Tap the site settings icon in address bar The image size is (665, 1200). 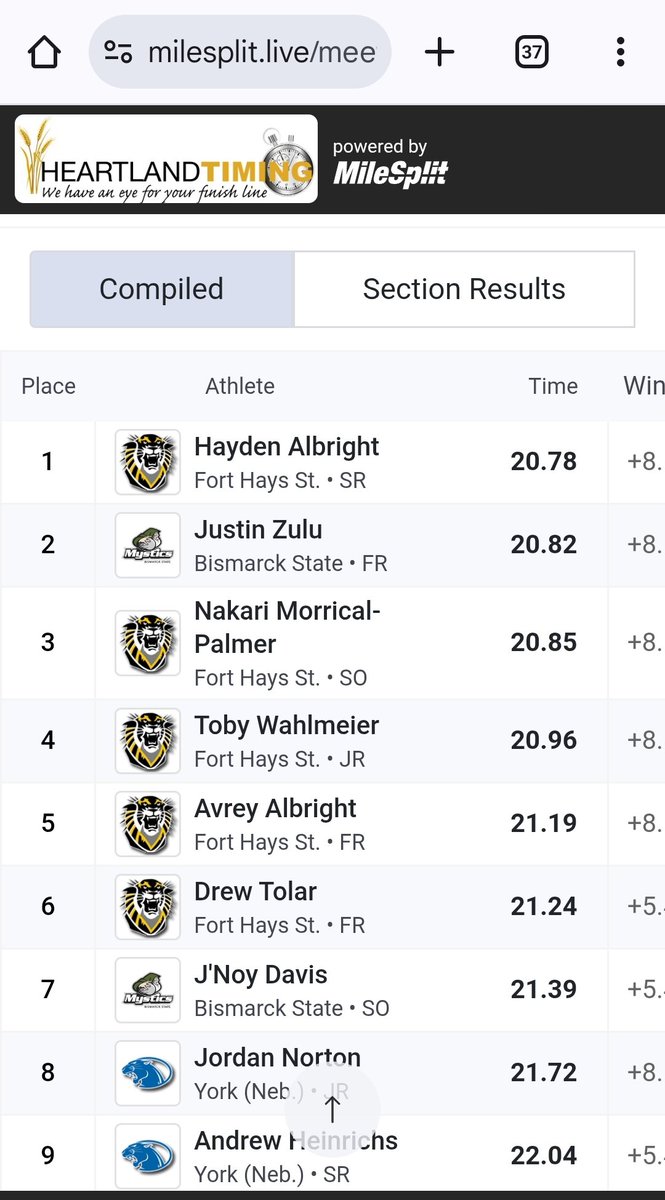(x=119, y=52)
